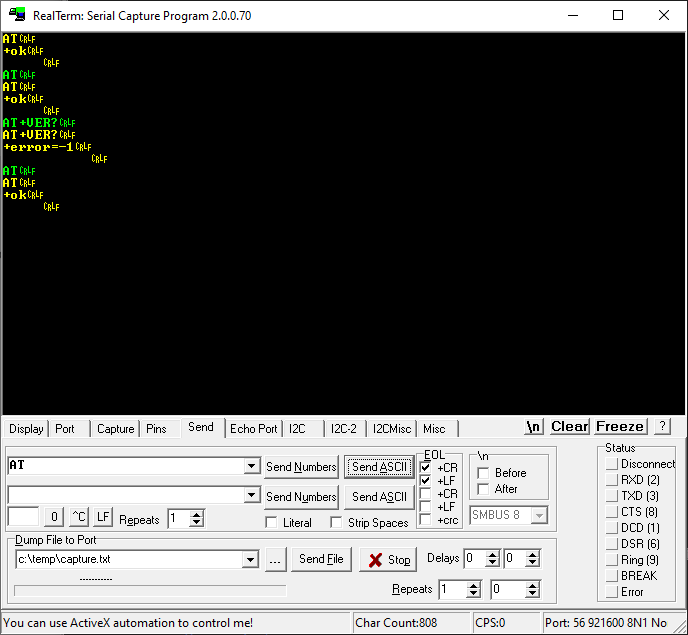
Task: Click the first send text field with AT
Action: 126,466
